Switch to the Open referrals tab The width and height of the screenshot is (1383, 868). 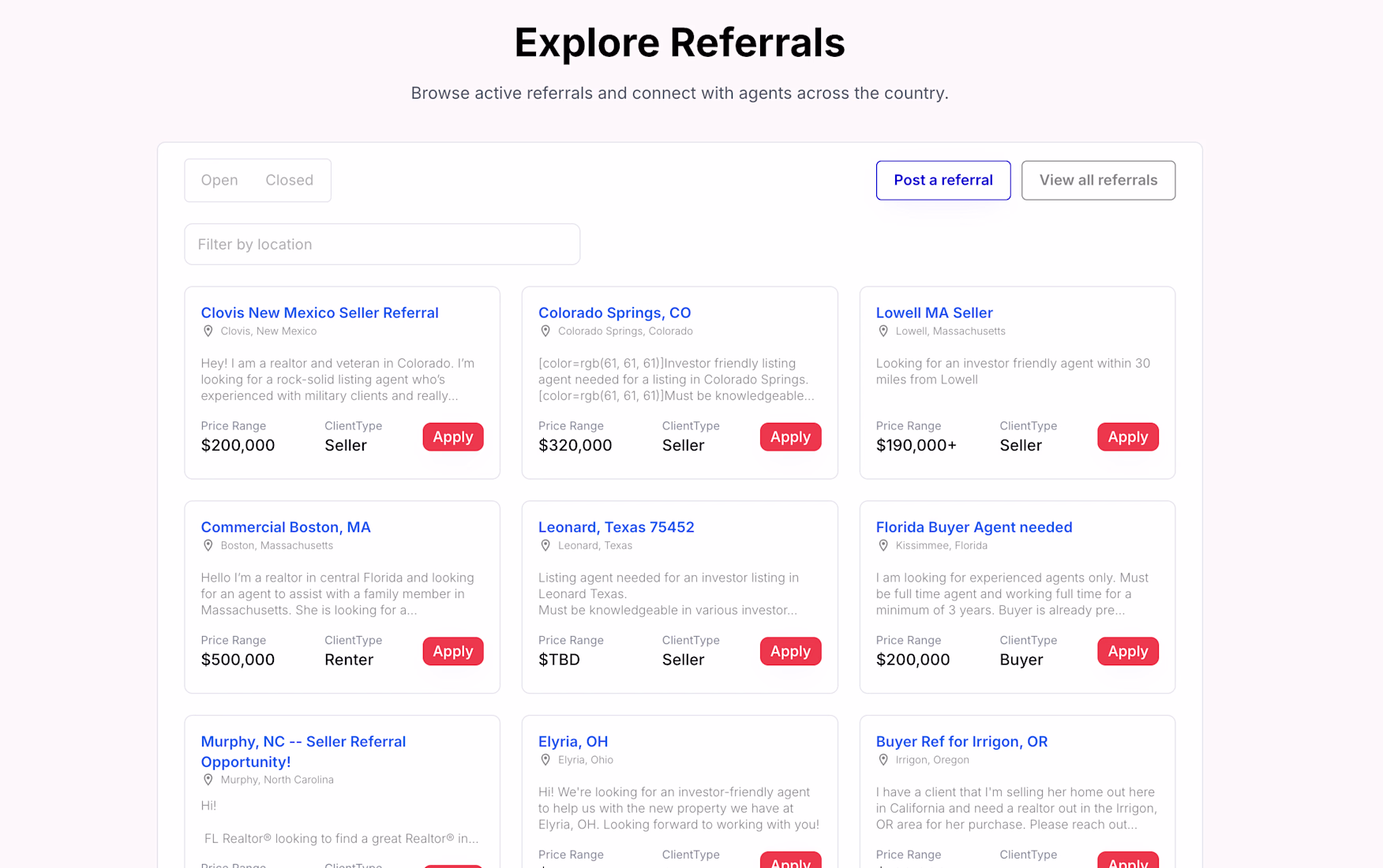pyautogui.click(x=219, y=180)
